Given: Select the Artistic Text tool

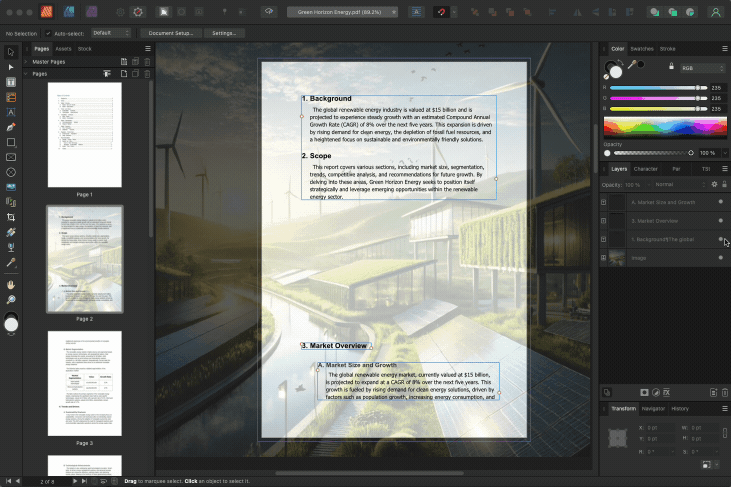Looking at the screenshot, I should 11,112.
